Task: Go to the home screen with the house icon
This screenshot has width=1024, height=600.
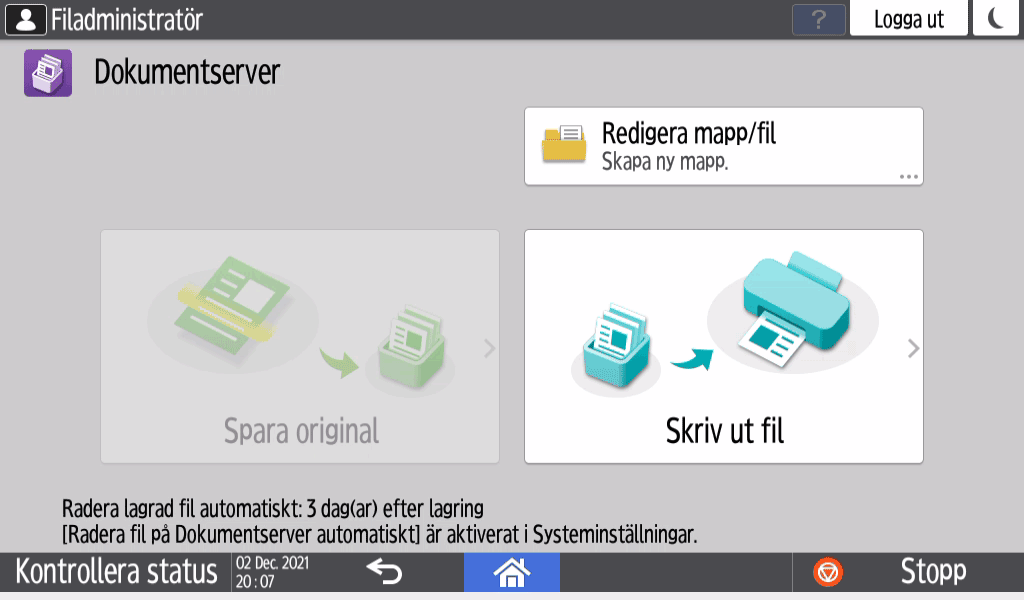Action: [511, 573]
